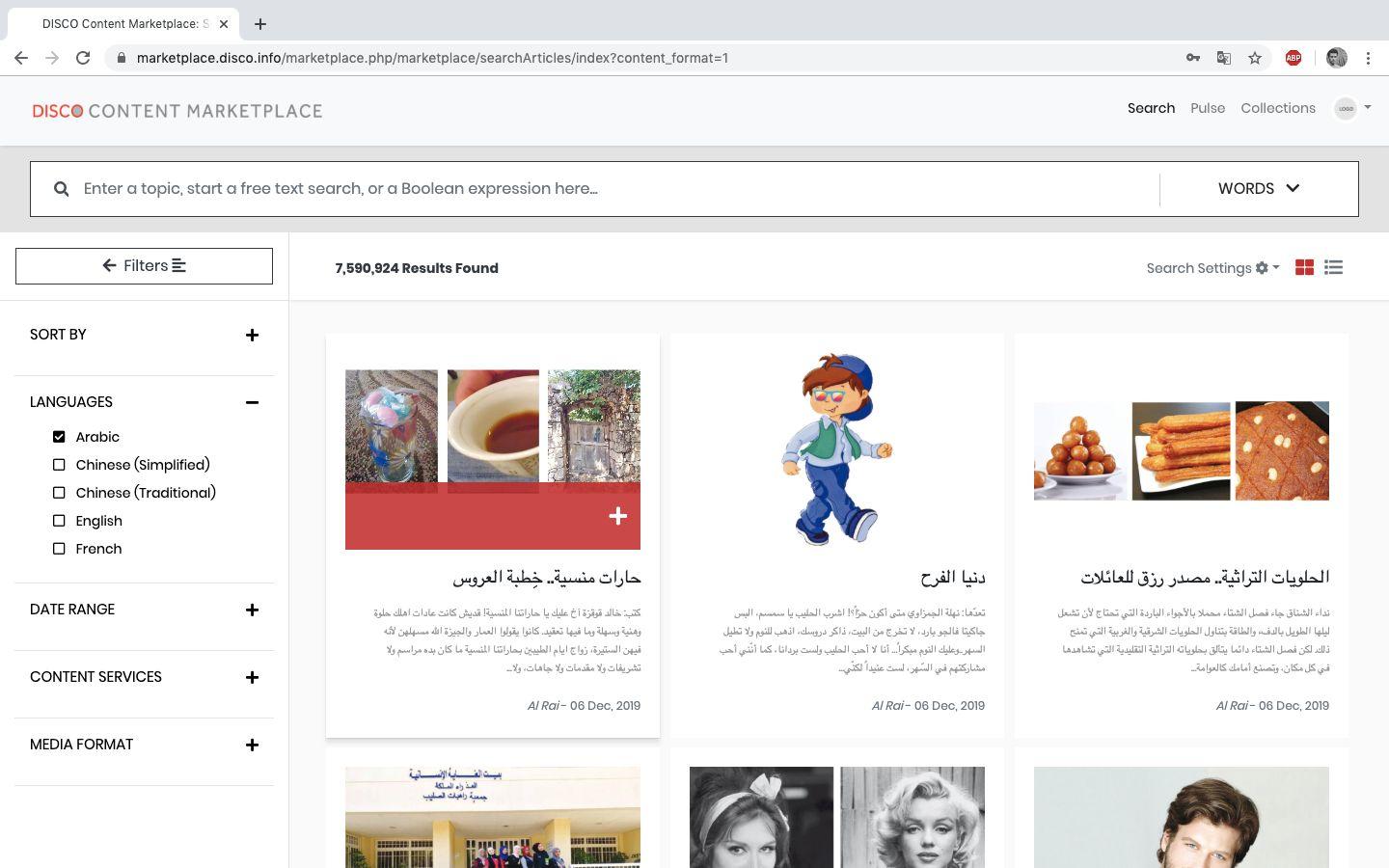Click the browser back arrow
1389x868 pixels.
[x=21, y=58]
